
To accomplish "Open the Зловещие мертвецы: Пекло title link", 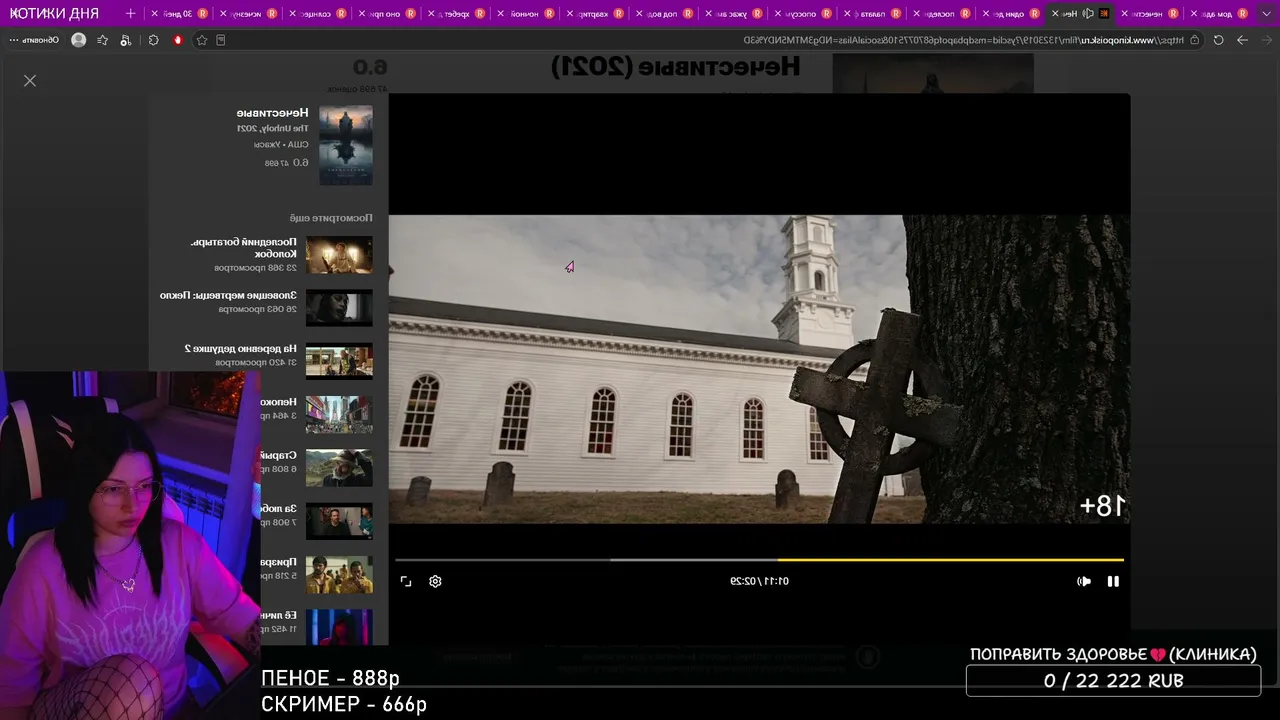I will (x=228, y=296).
